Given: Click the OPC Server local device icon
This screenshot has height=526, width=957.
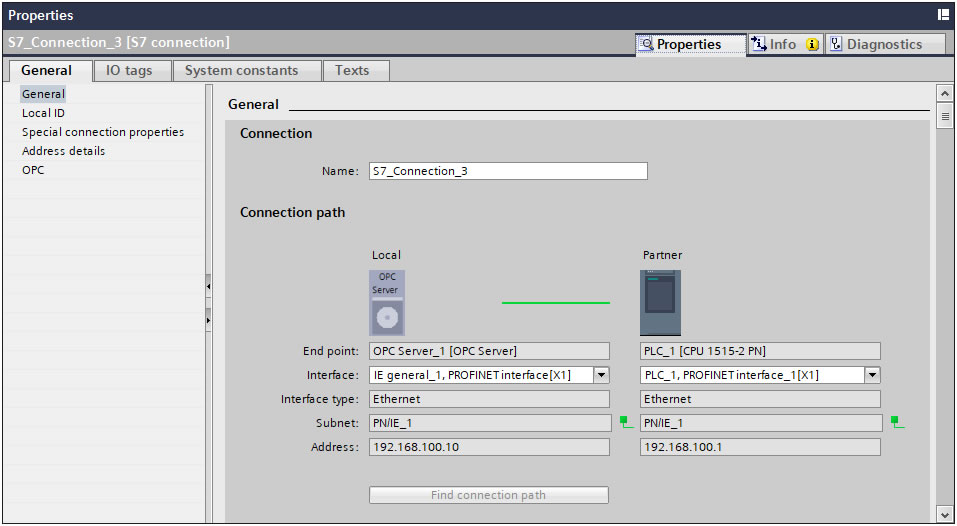Looking at the screenshot, I should tap(387, 303).
